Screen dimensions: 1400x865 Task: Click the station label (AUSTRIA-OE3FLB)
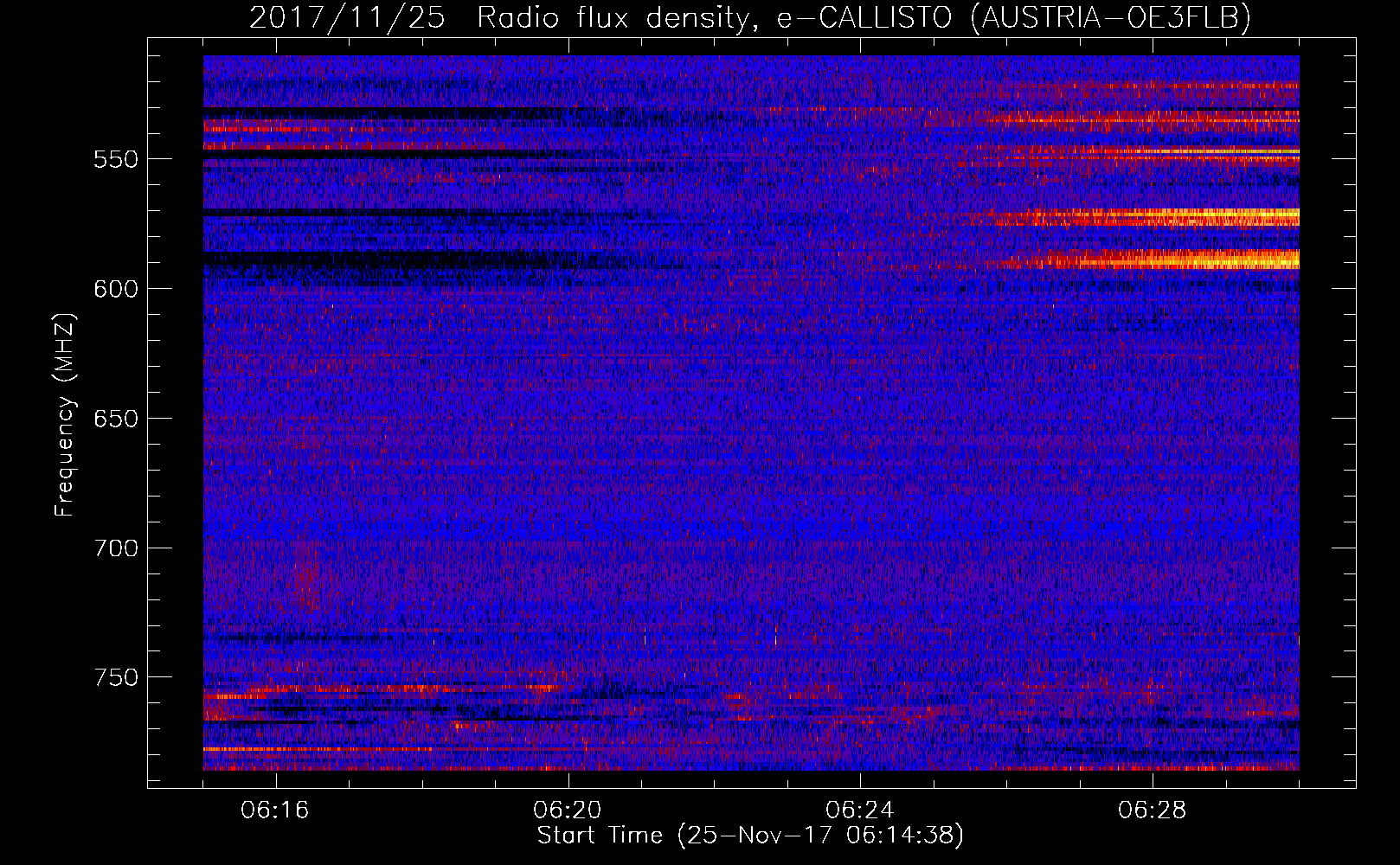point(1111,17)
